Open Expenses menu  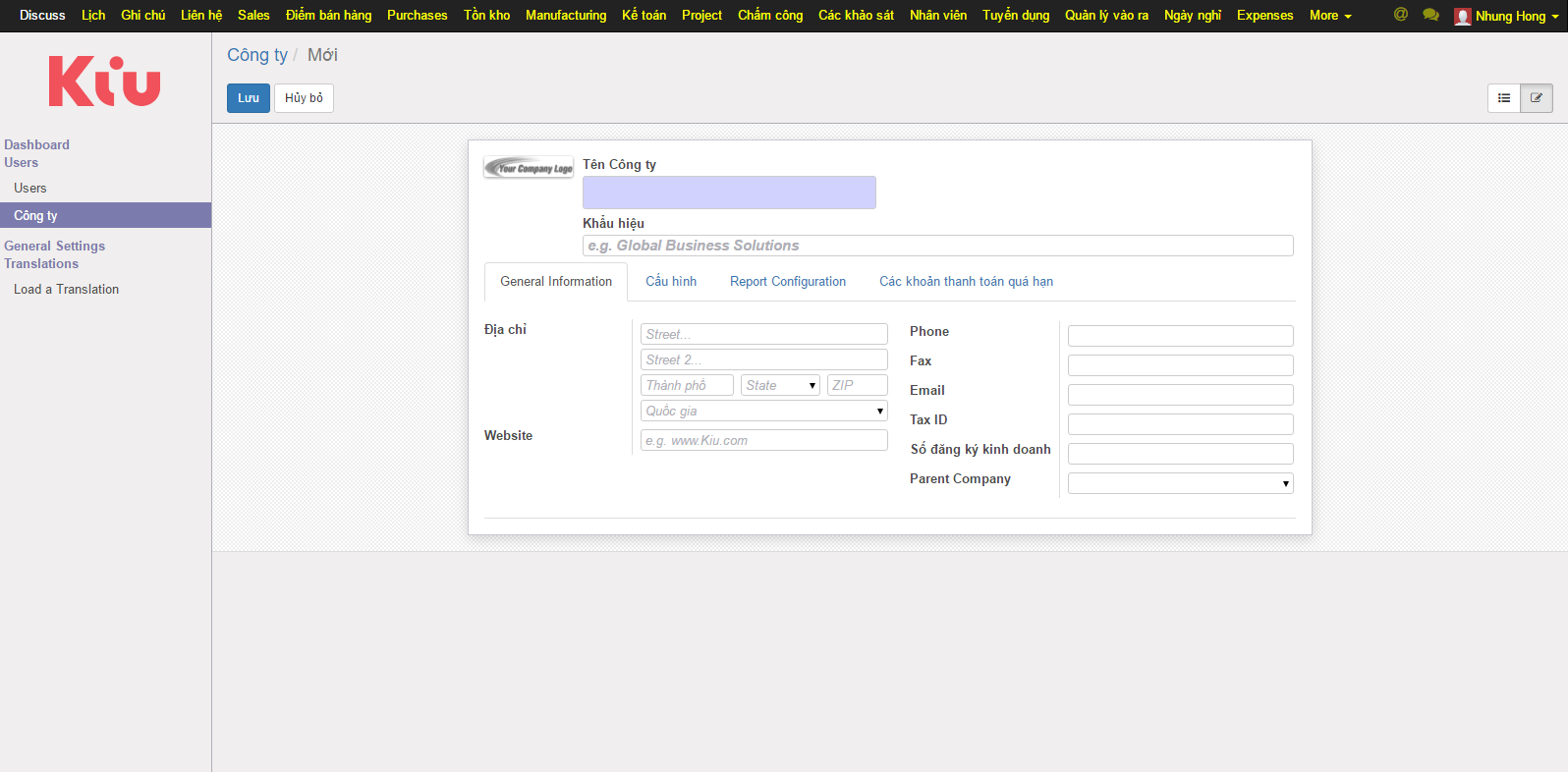pyautogui.click(x=1265, y=16)
